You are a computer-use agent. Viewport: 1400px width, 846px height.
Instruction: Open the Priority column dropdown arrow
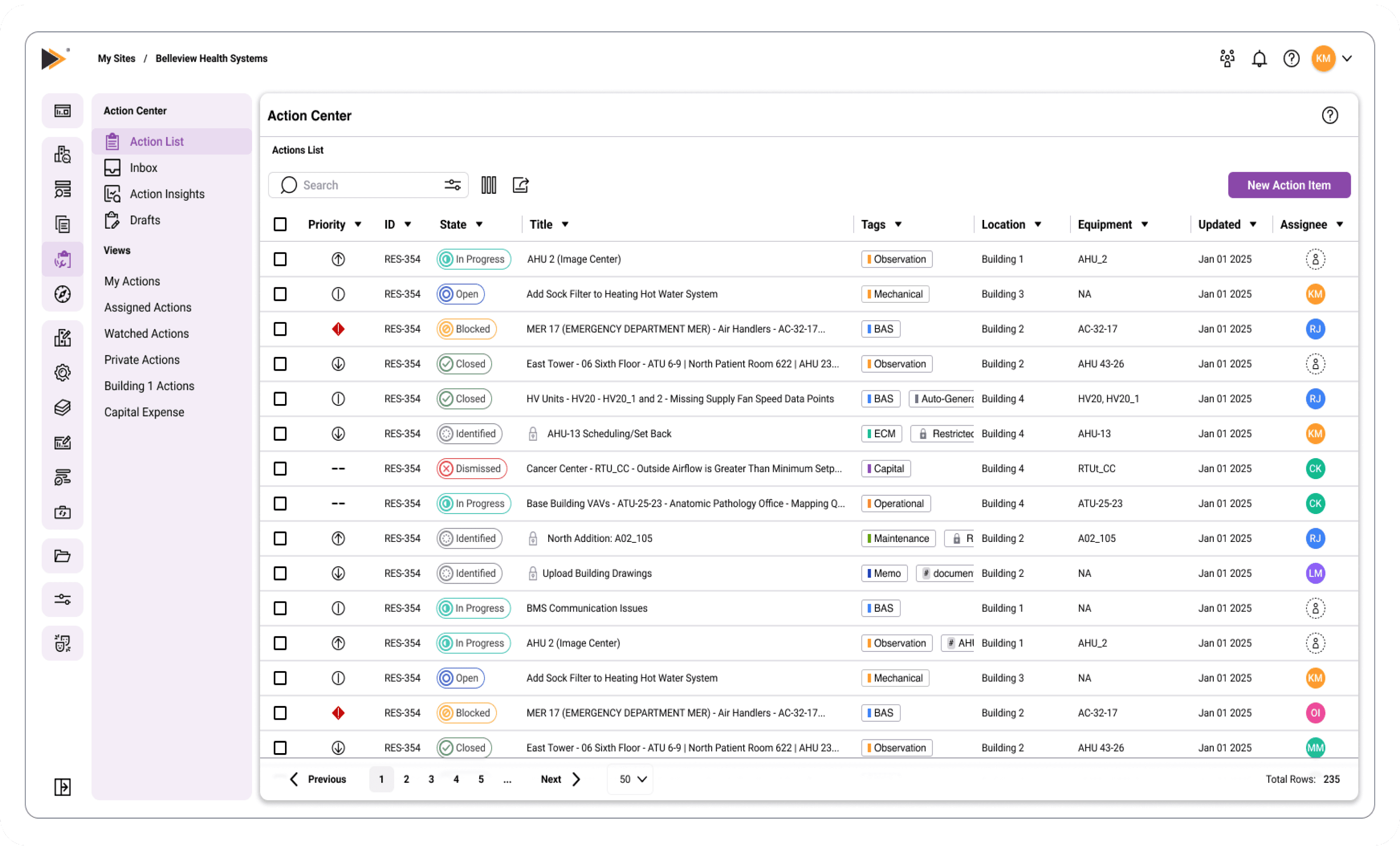pyautogui.click(x=358, y=225)
